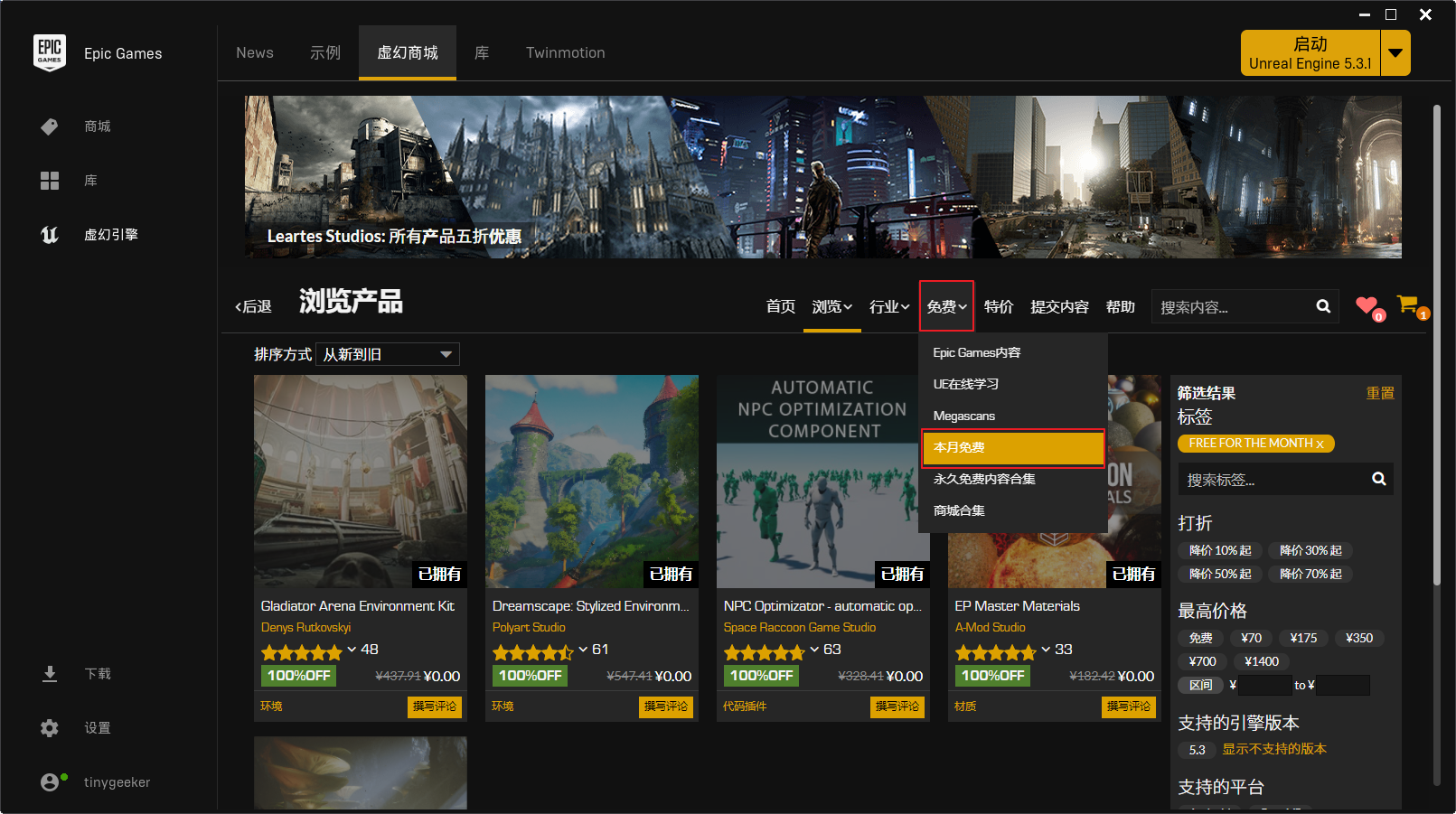Switch to the 虚幻商城 tab
This screenshot has height=814, width=1456.
point(408,53)
